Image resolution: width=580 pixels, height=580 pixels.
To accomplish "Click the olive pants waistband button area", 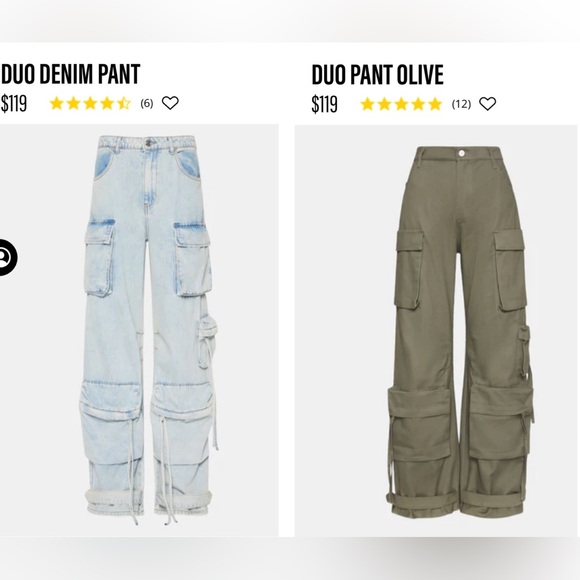I will point(461,153).
